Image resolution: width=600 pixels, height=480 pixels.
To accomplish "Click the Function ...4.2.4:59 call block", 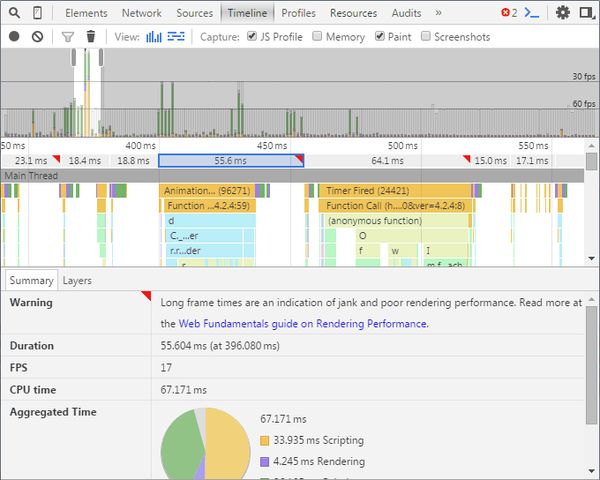I will pos(210,206).
